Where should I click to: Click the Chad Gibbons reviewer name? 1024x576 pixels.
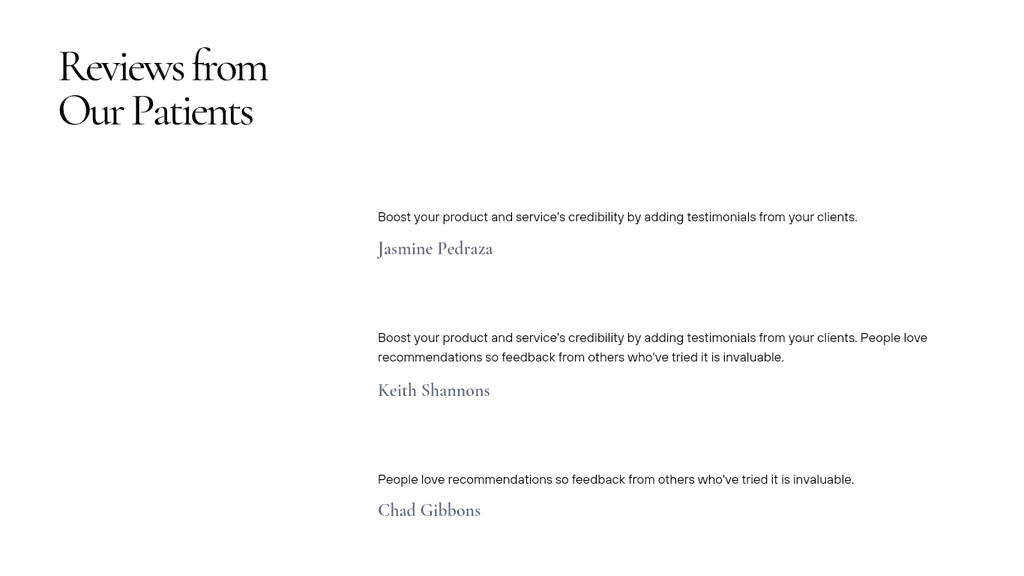pos(429,510)
